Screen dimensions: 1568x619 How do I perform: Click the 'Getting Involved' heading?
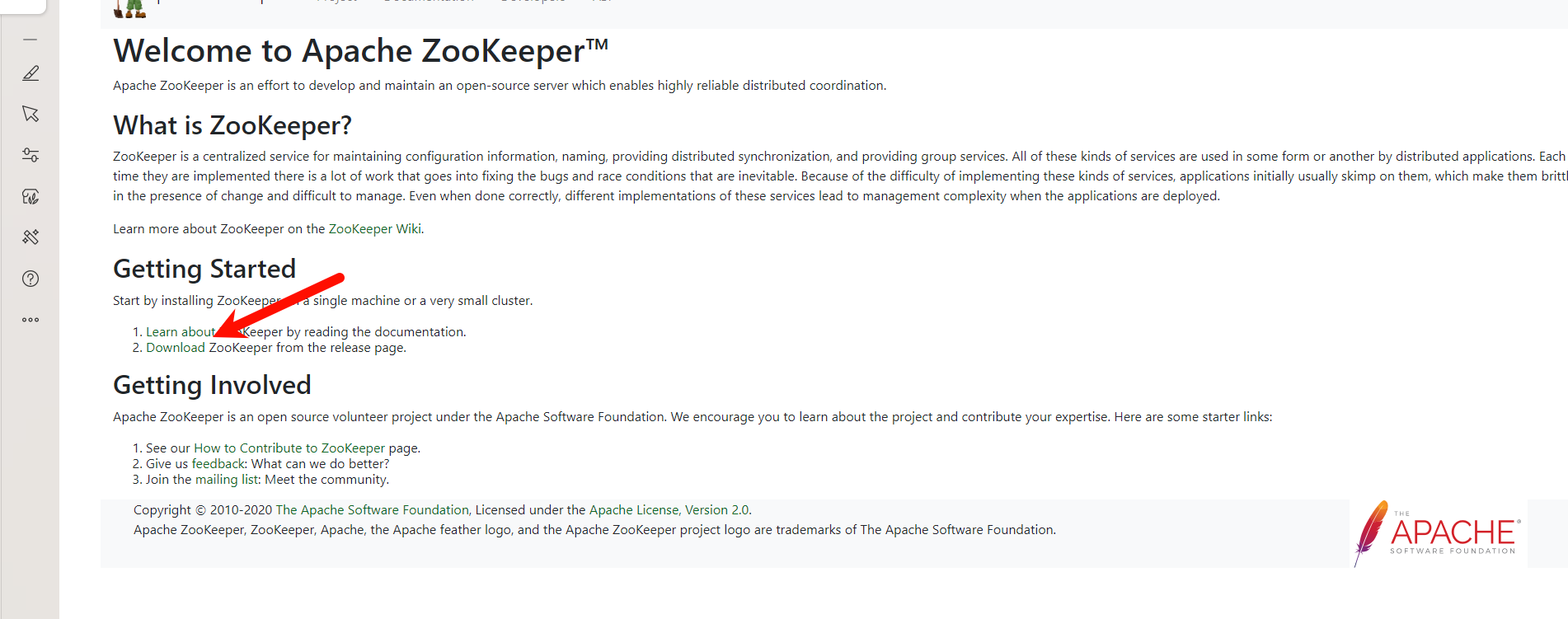pyautogui.click(x=212, y=385)
